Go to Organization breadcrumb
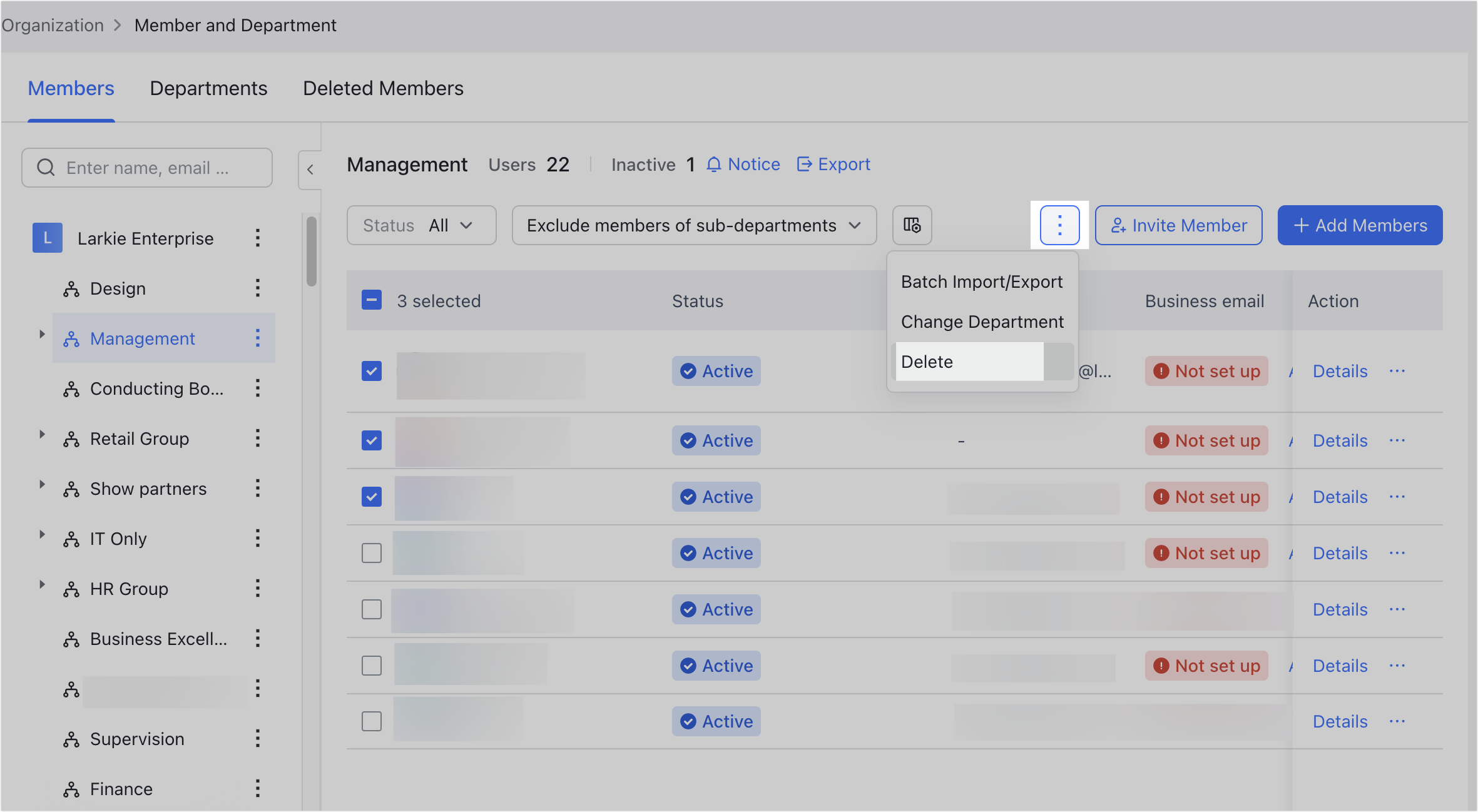1478x812 pixels. tap(53, 25)
